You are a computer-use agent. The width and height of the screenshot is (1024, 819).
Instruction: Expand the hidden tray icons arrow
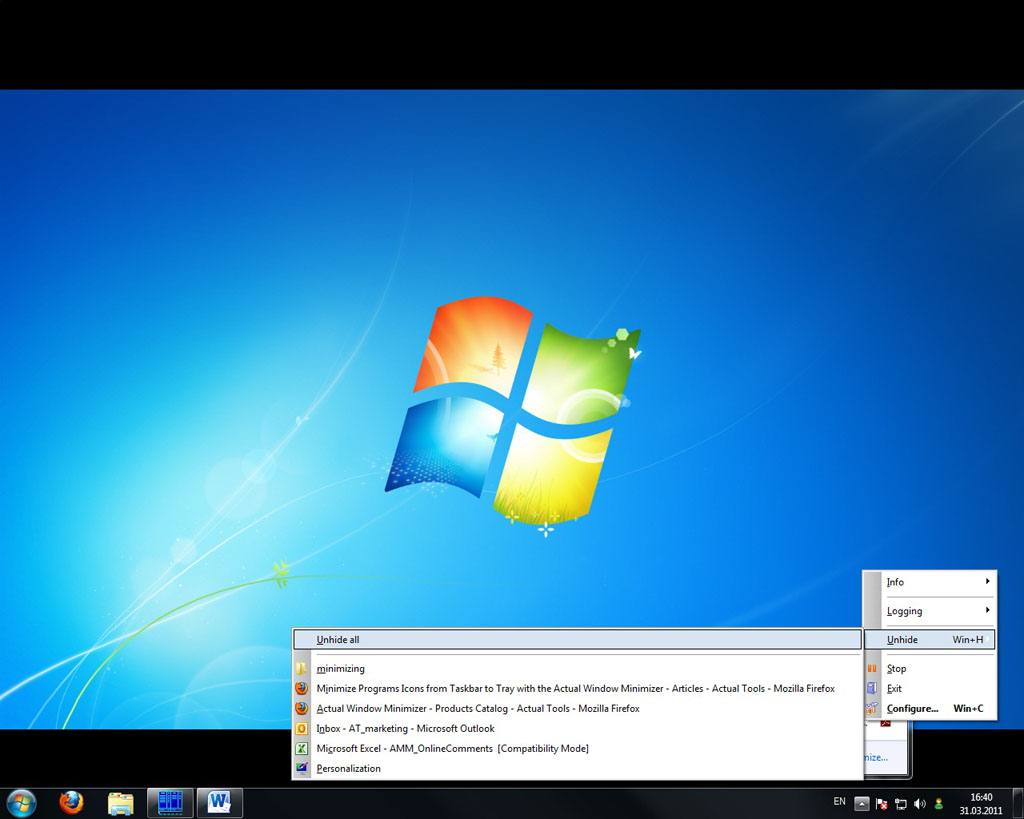point(862,803)
